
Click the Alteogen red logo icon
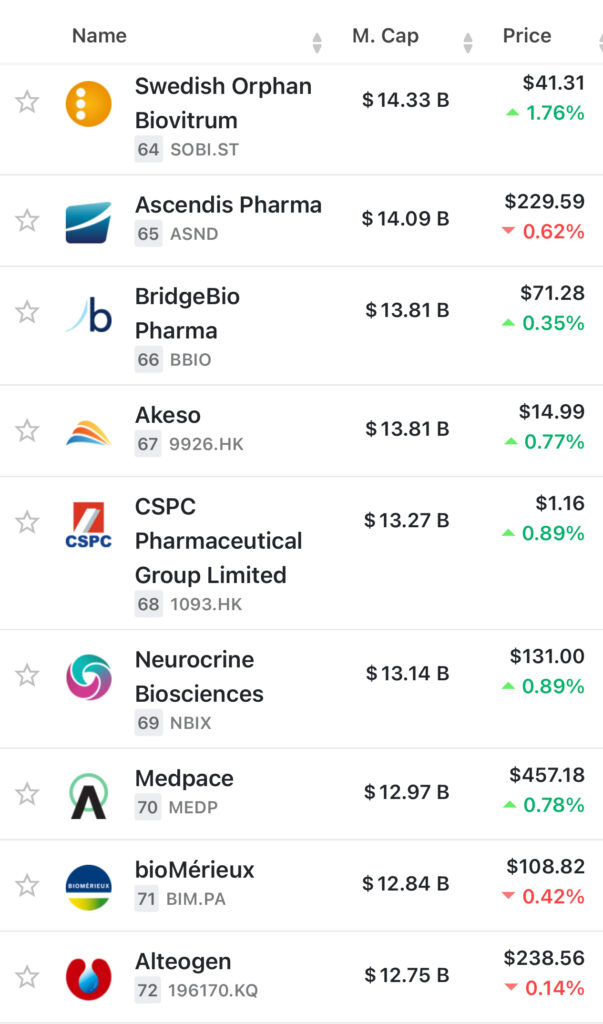pos(89,979)
